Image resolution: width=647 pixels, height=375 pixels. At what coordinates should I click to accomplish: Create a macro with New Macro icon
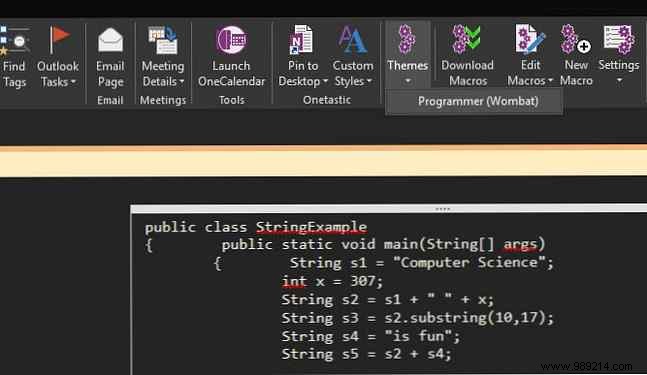click(x=575, y=39)
